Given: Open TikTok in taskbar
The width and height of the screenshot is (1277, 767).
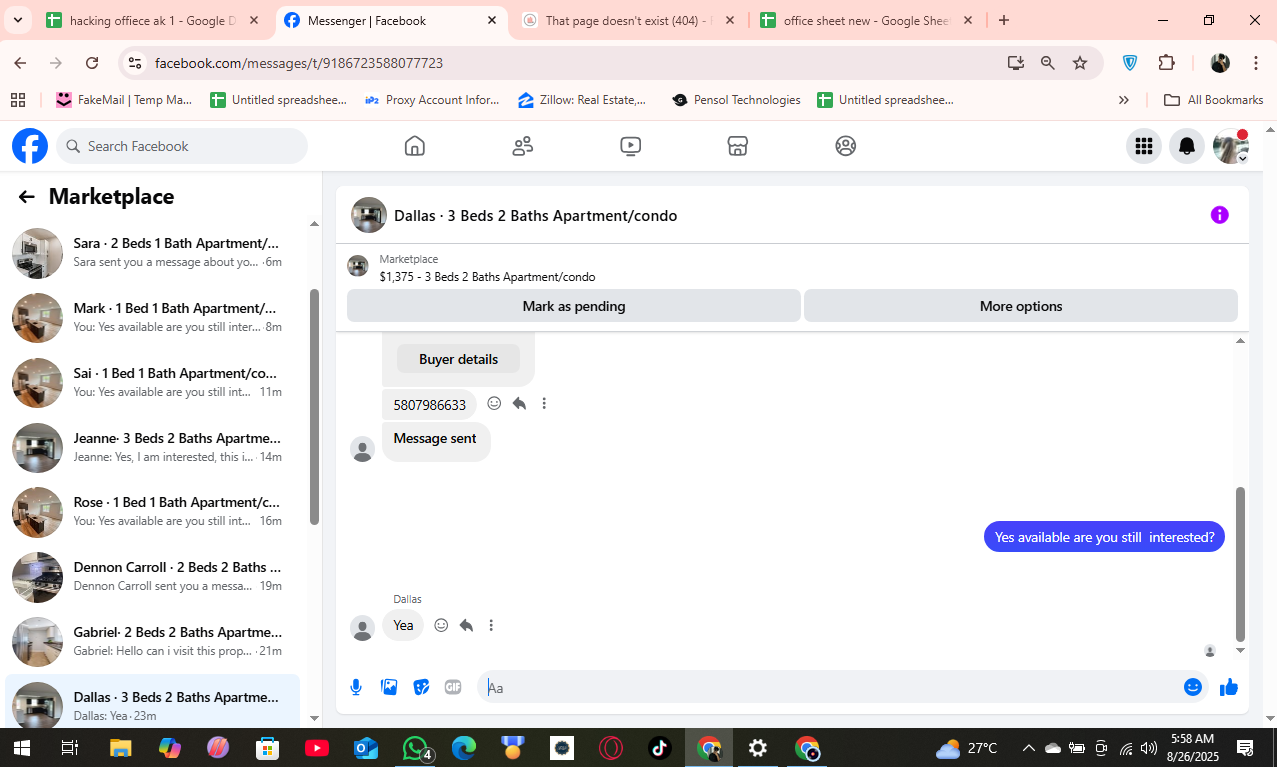Looking at the screenshot, I should 659,748.
